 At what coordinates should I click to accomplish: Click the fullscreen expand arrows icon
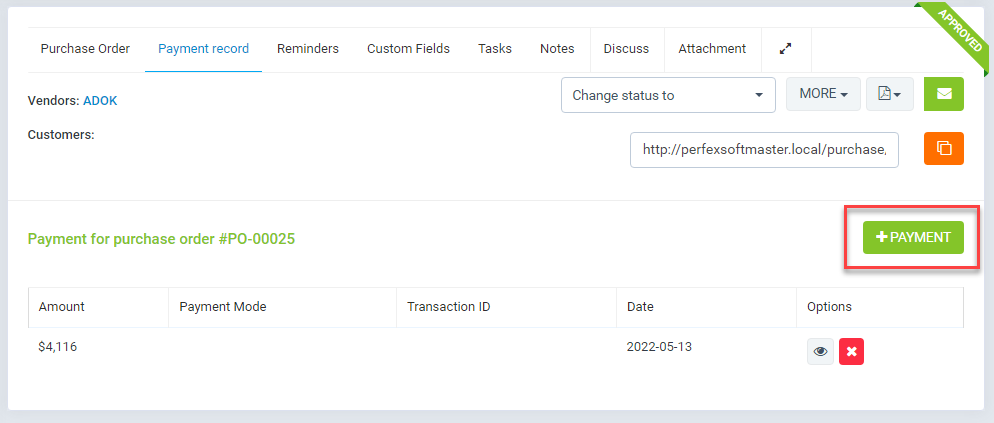[x=785, y=48]
